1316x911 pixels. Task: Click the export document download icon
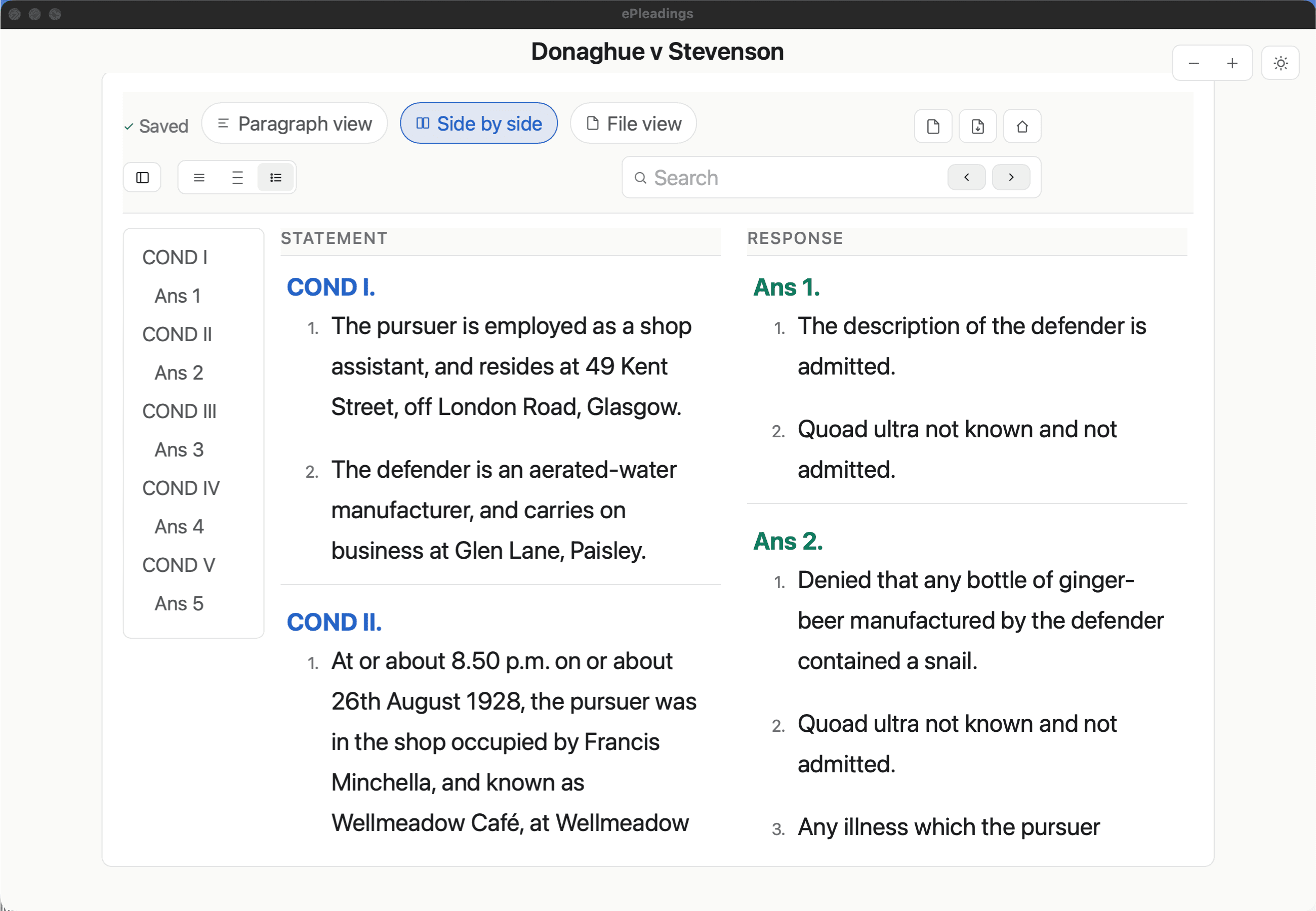point(977,126)
